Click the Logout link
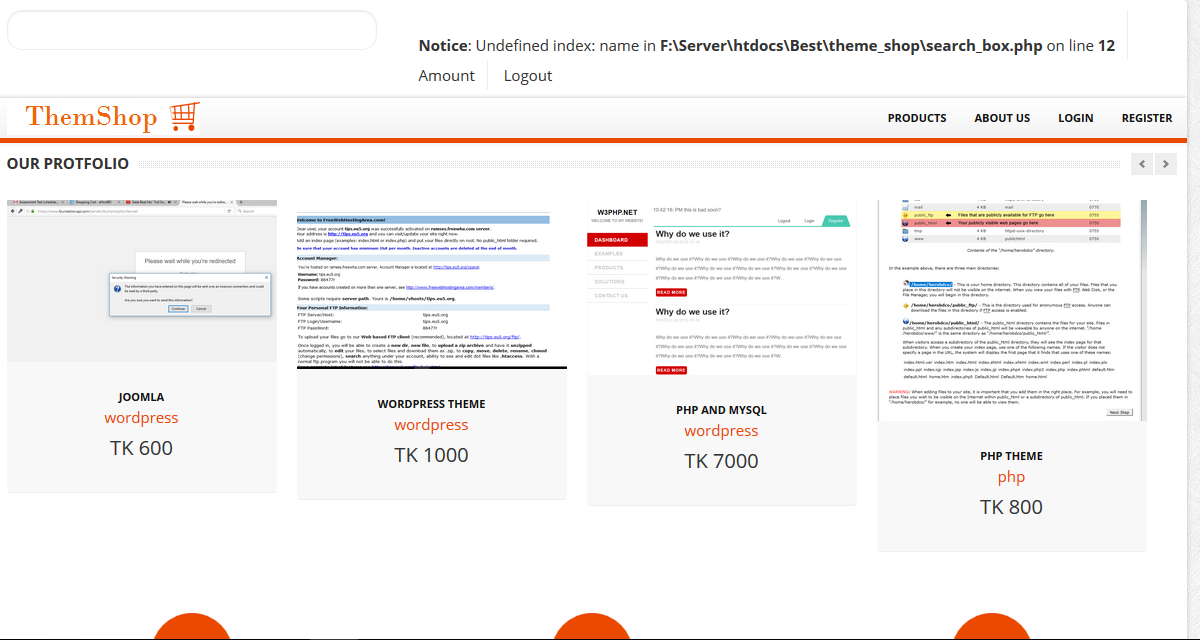The height and width of the screenshot is (640, 1200). coord(528,76)
